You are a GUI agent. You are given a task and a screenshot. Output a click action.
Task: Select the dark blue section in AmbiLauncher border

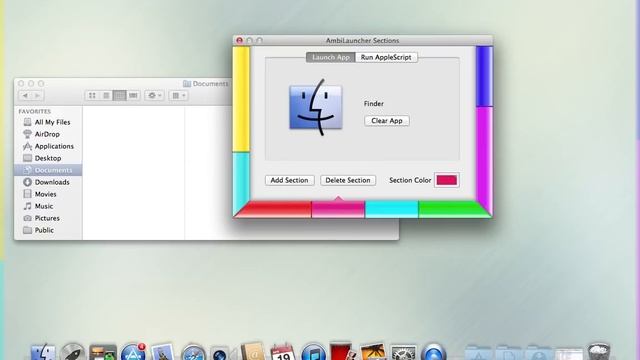point(484,76)
